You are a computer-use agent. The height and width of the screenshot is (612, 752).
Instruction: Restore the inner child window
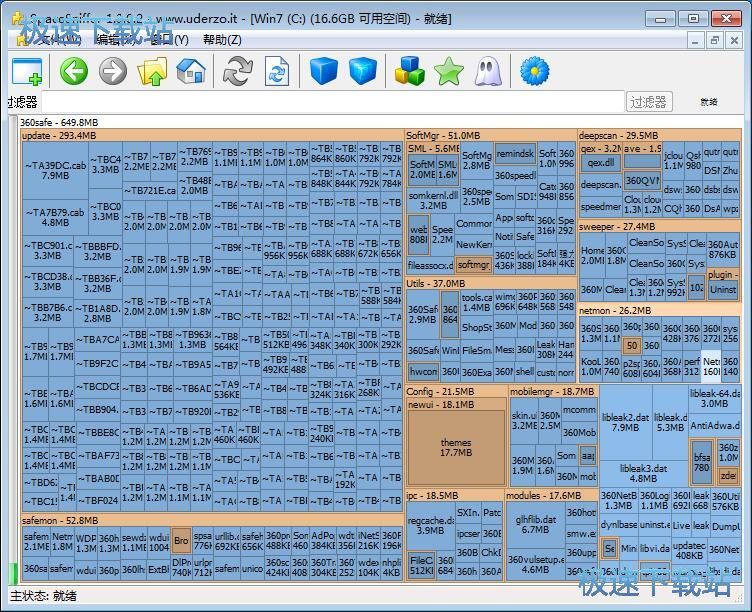715,41
